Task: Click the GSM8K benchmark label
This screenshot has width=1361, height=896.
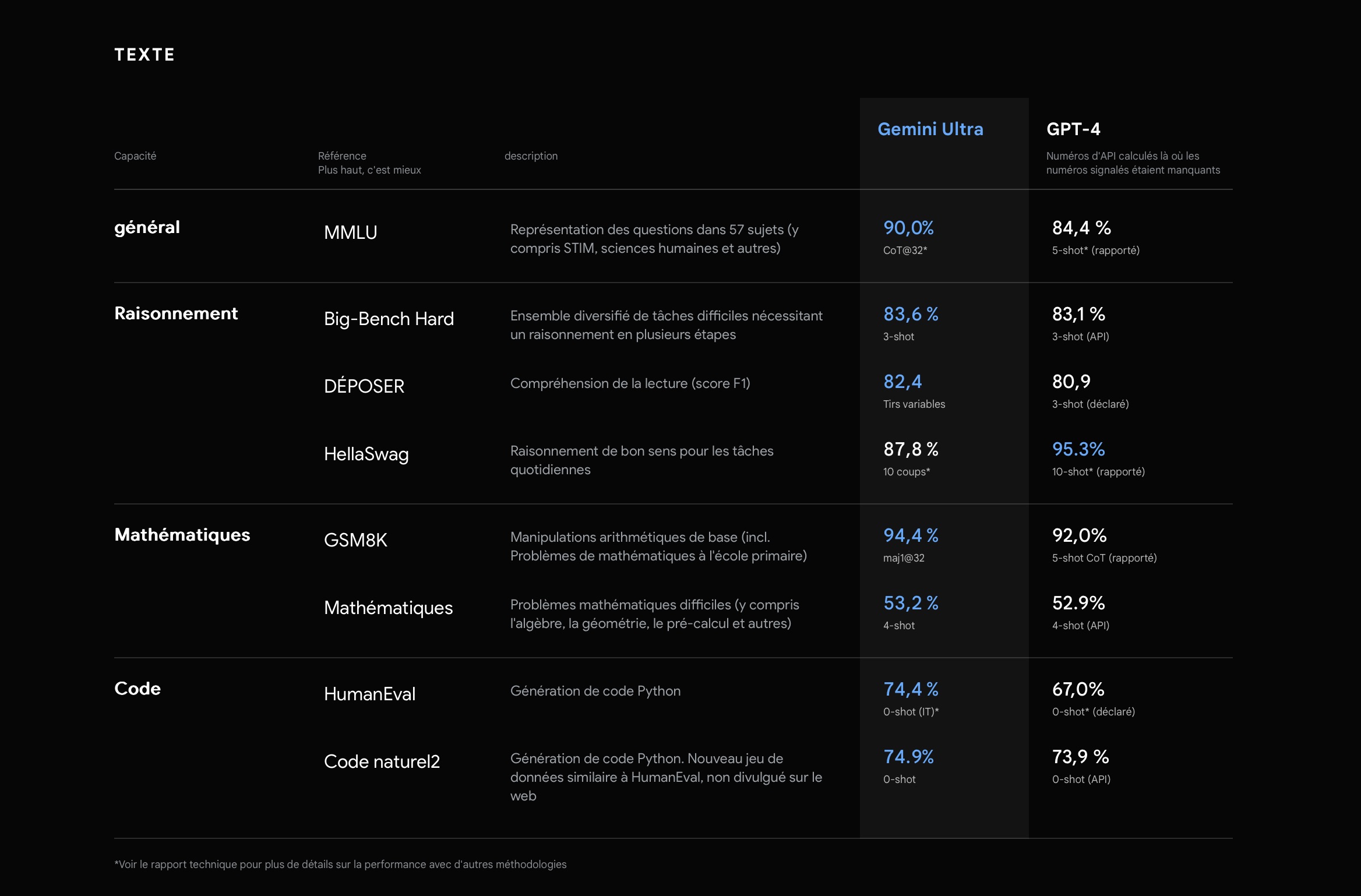Action: coord(355,540)
